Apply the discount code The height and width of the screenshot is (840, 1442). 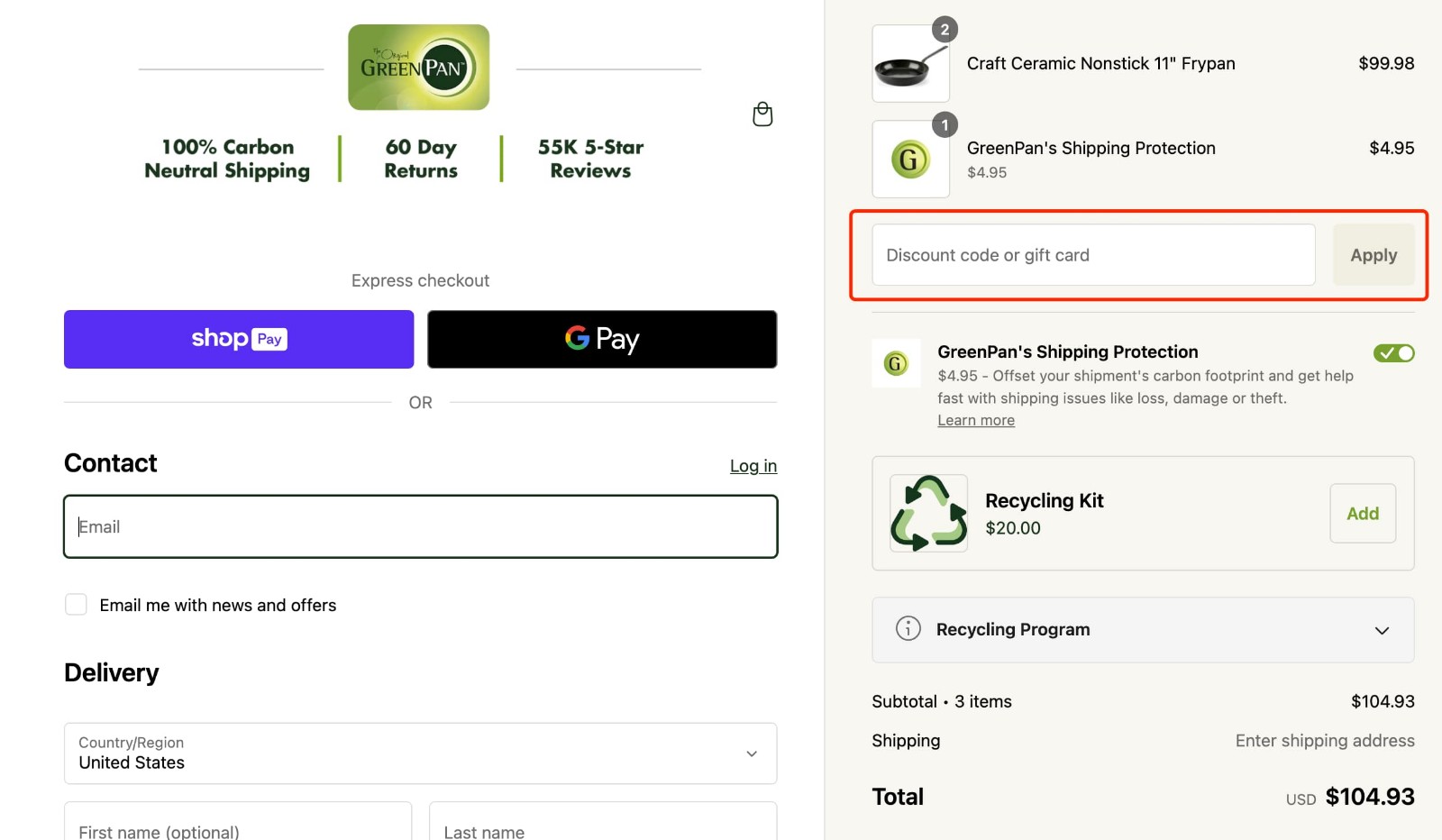pos(1374,255)
